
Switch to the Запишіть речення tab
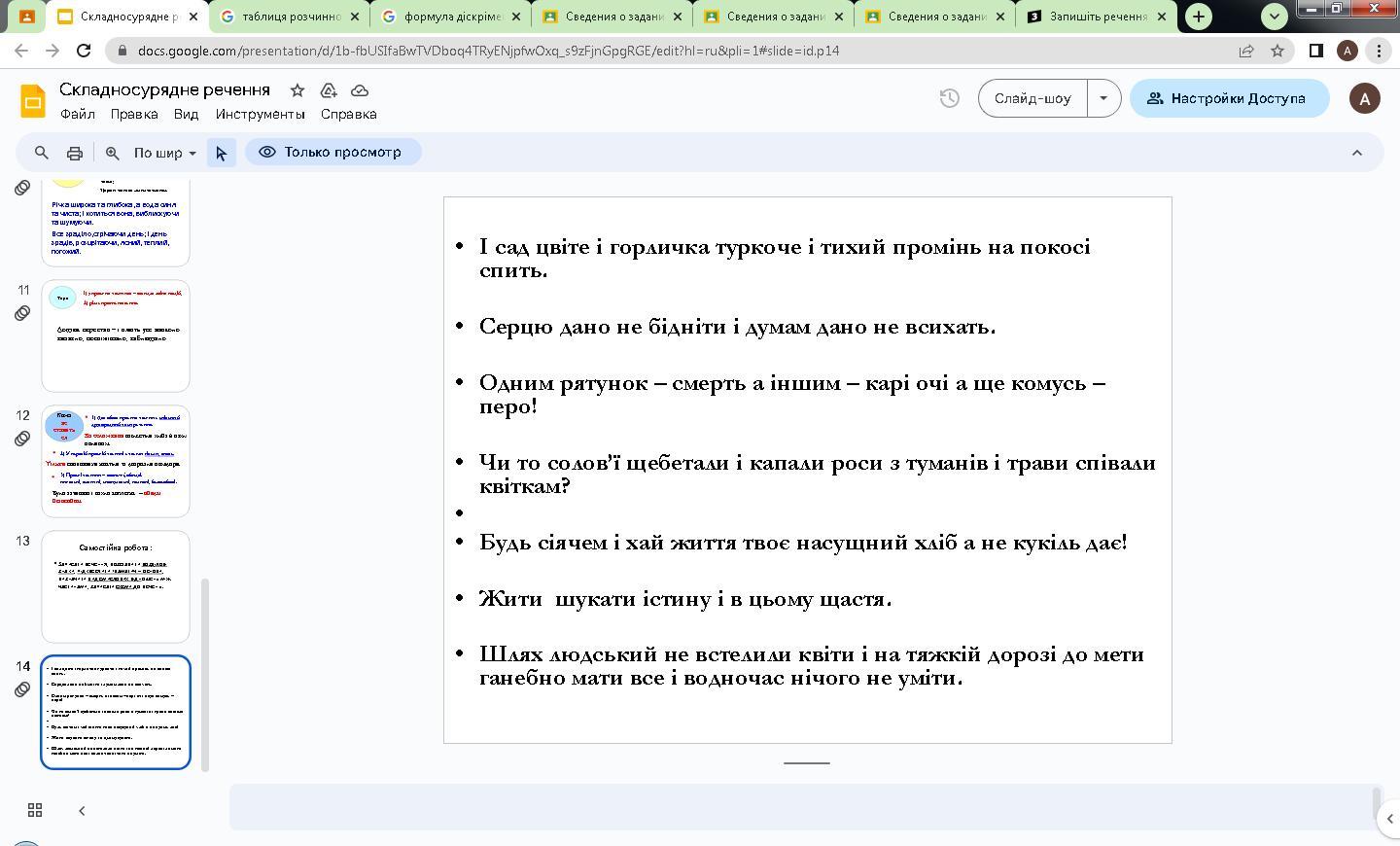click(1099, 17)
